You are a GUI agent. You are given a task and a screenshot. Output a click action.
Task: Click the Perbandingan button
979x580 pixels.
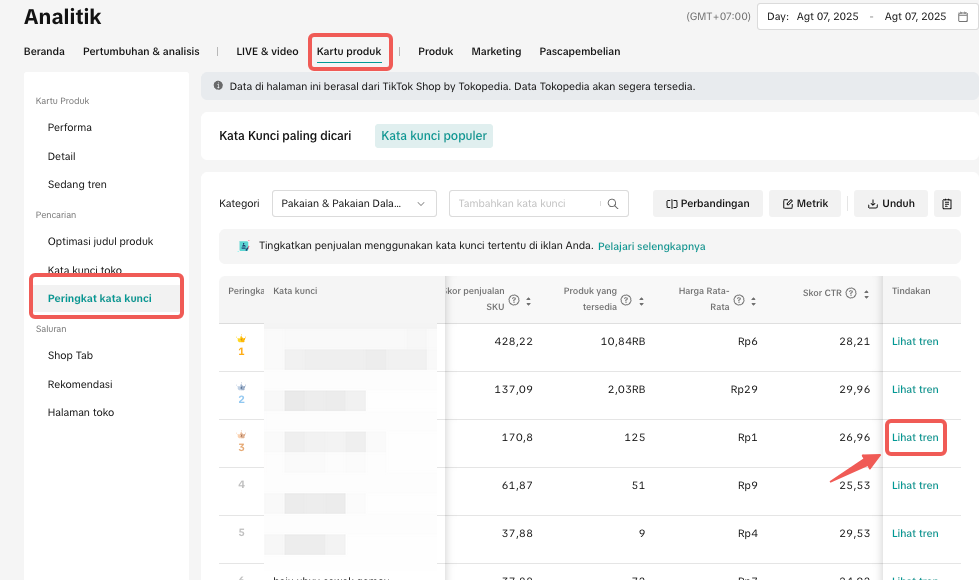(708, 204)
